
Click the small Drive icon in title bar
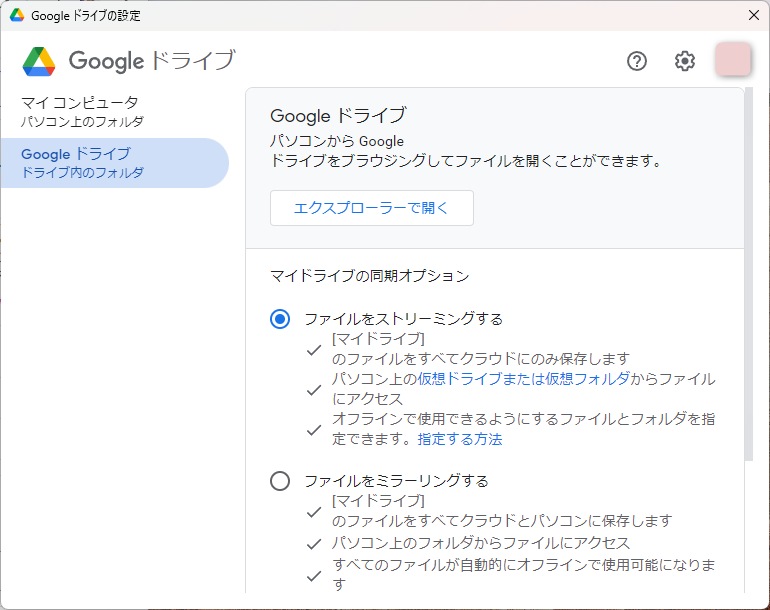pos(17,15)
